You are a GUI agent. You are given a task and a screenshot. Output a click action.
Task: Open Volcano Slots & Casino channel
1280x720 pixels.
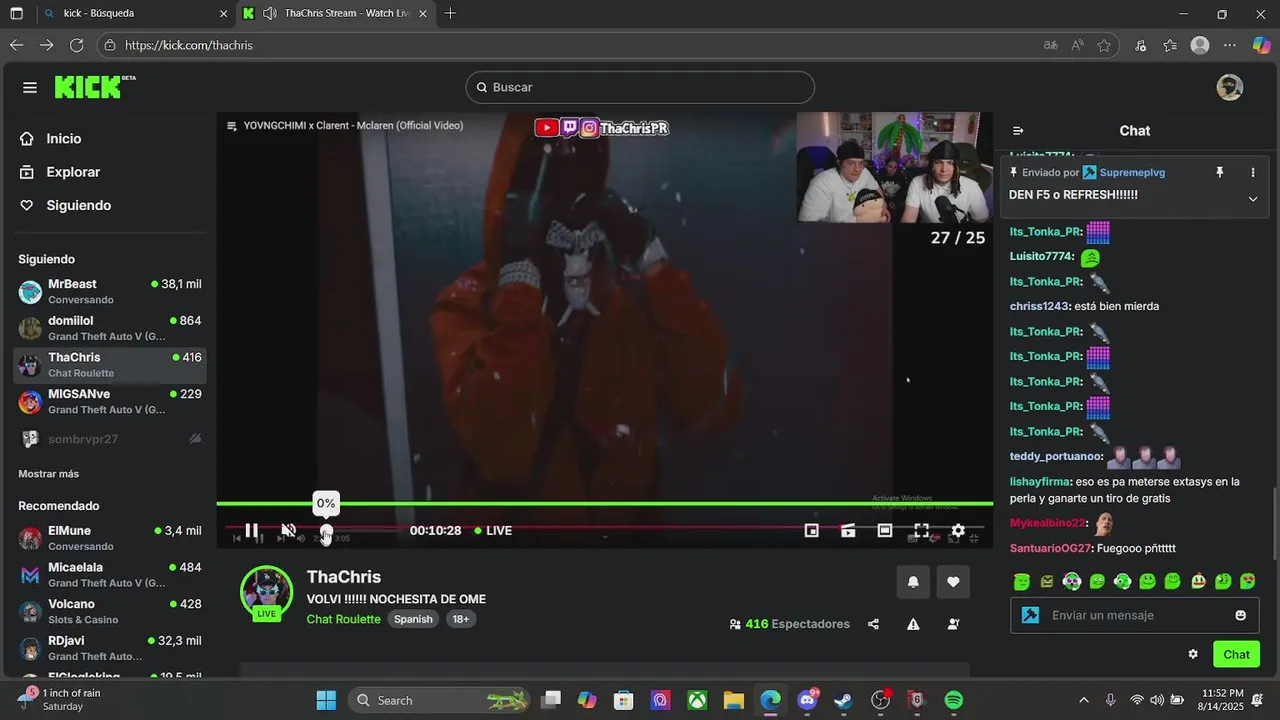110,612
